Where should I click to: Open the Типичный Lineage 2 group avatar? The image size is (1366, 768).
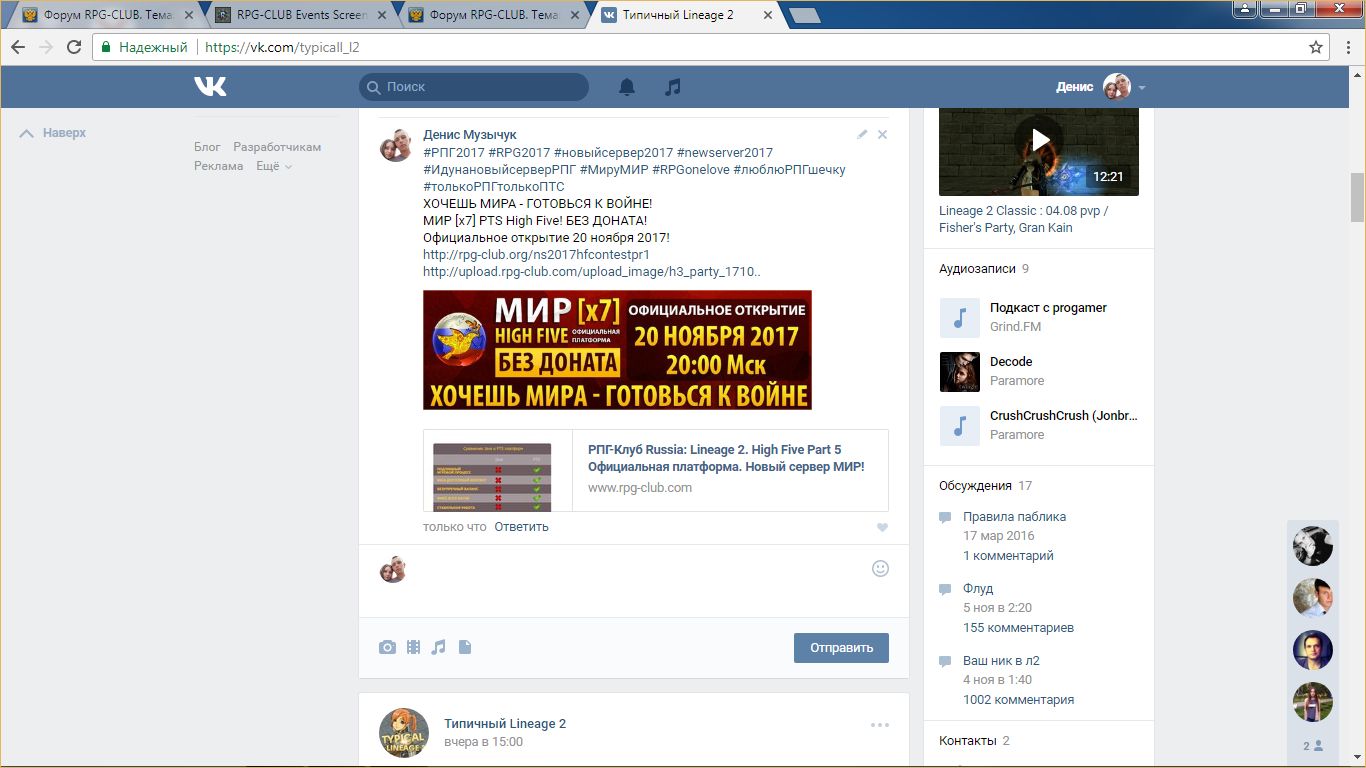(x=404, y=733)
